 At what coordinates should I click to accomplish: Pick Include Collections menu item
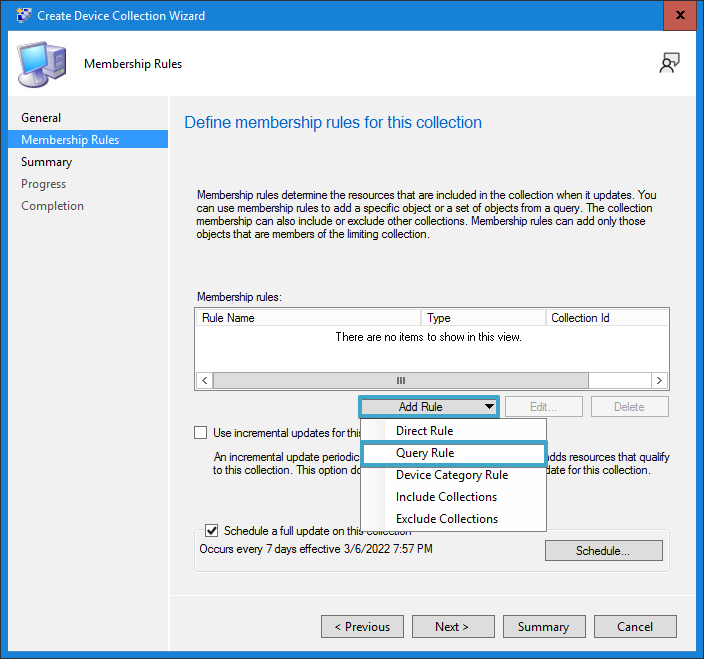[453, 497]
